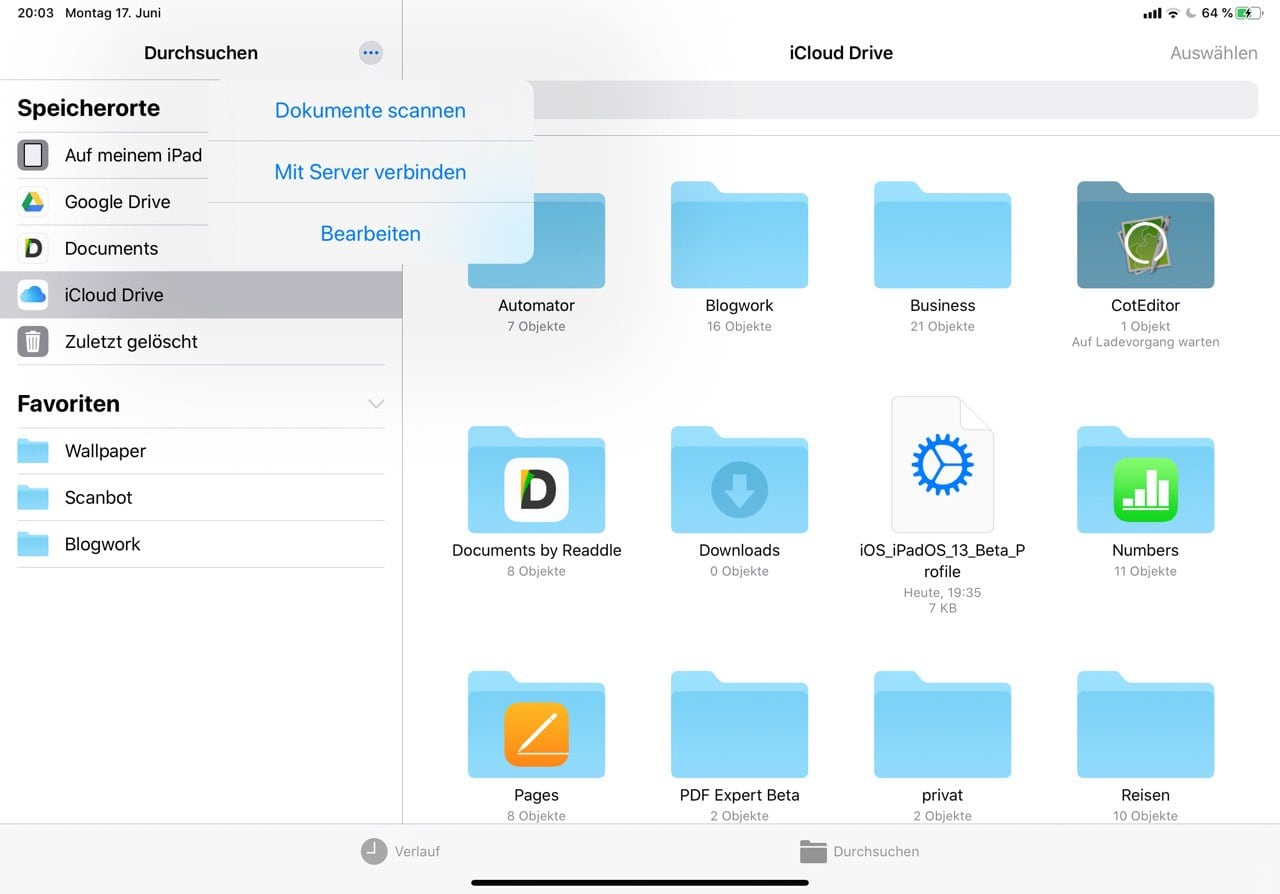The width and height of the screenshot is (1280, 894).
Task: Click the iCloud Drive title text
Action: pyautogui.click(x=841, y=53)
